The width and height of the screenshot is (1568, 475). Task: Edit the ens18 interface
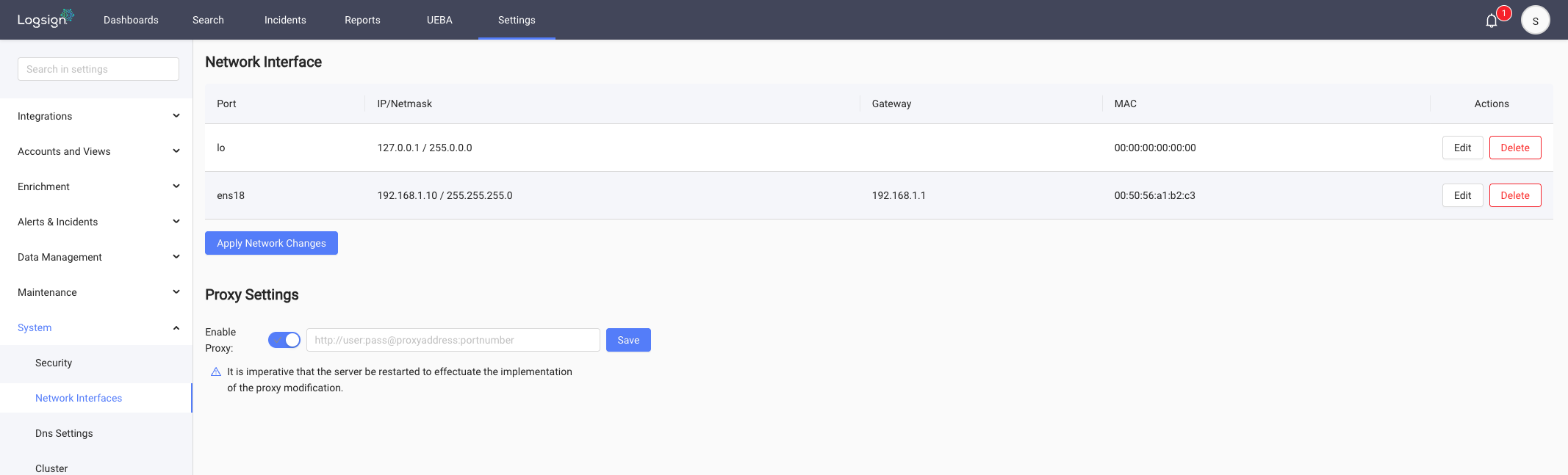coord(1462,195)
